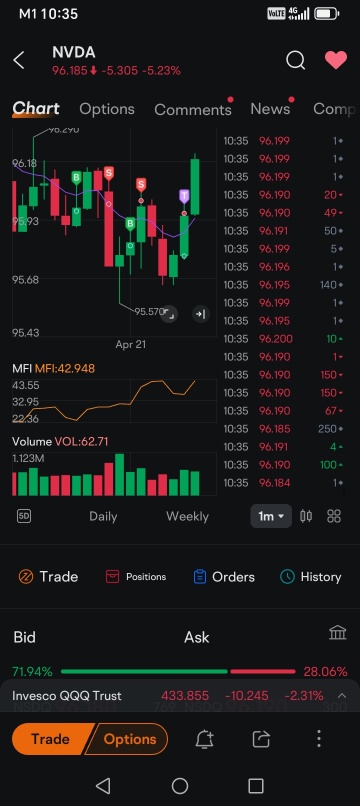
Task: Open the News tab
Action: 270,109
